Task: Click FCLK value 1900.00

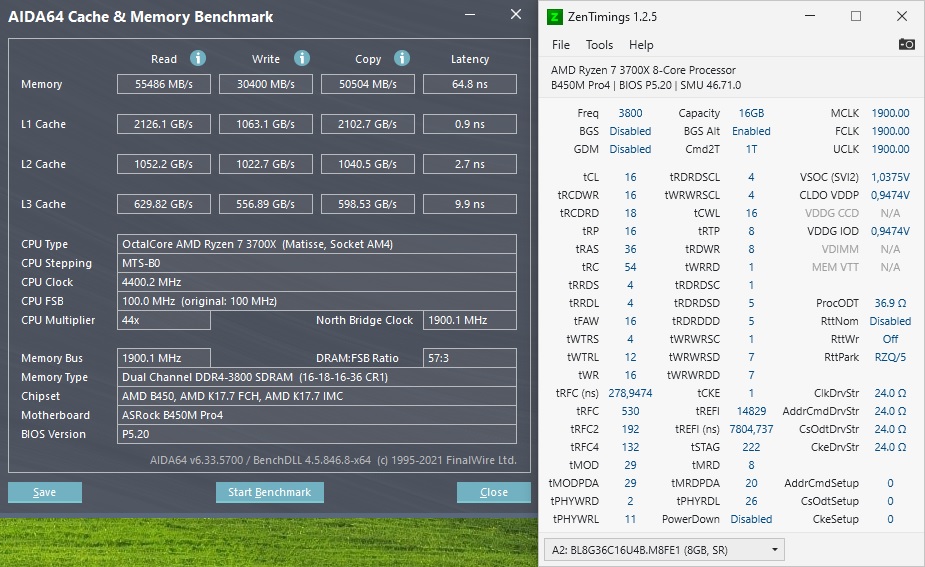Action: point(890,131)
